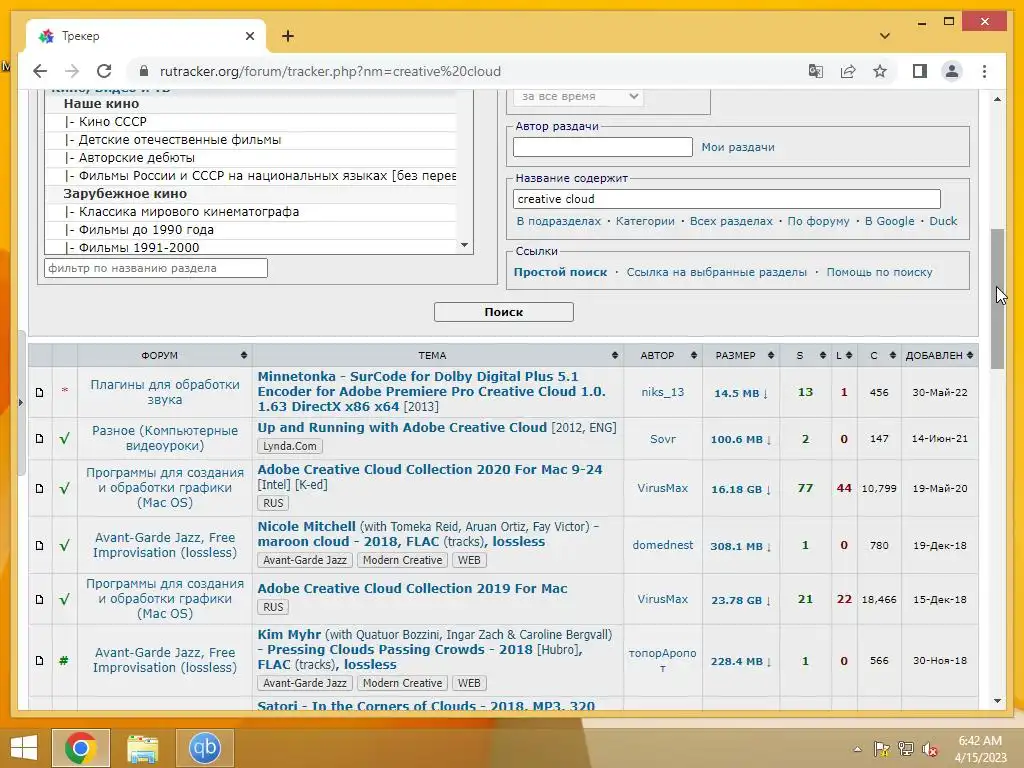This screenshot has width=1024, height=768.
Task: Show hidden tray icons arrow
Action: (x=857, y=749)
